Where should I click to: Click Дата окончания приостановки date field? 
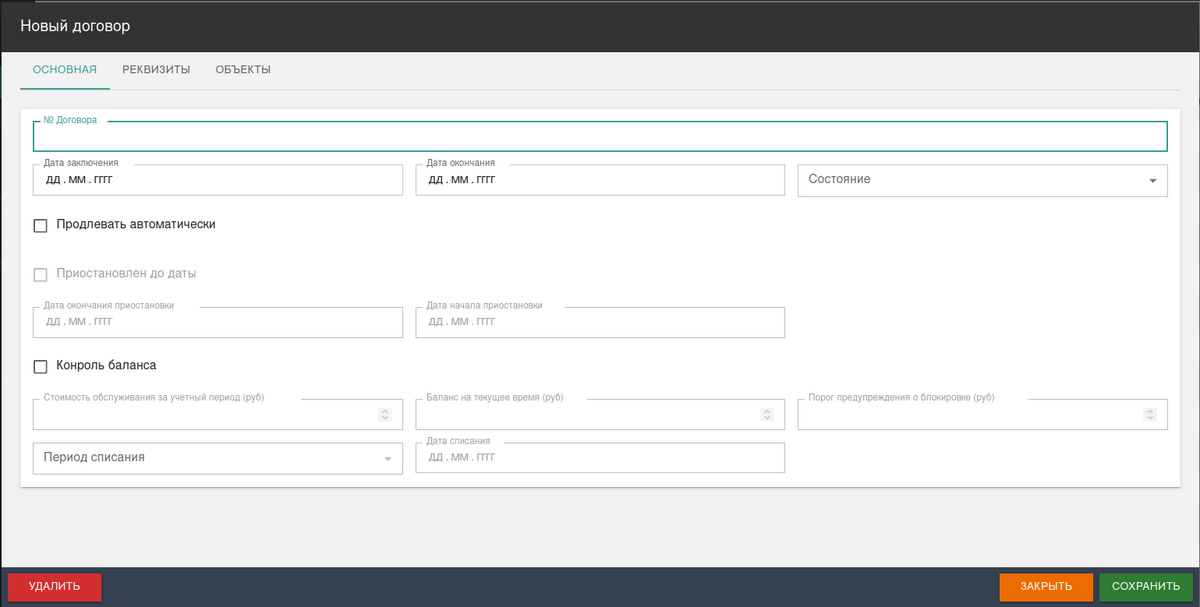pos(217,322)
